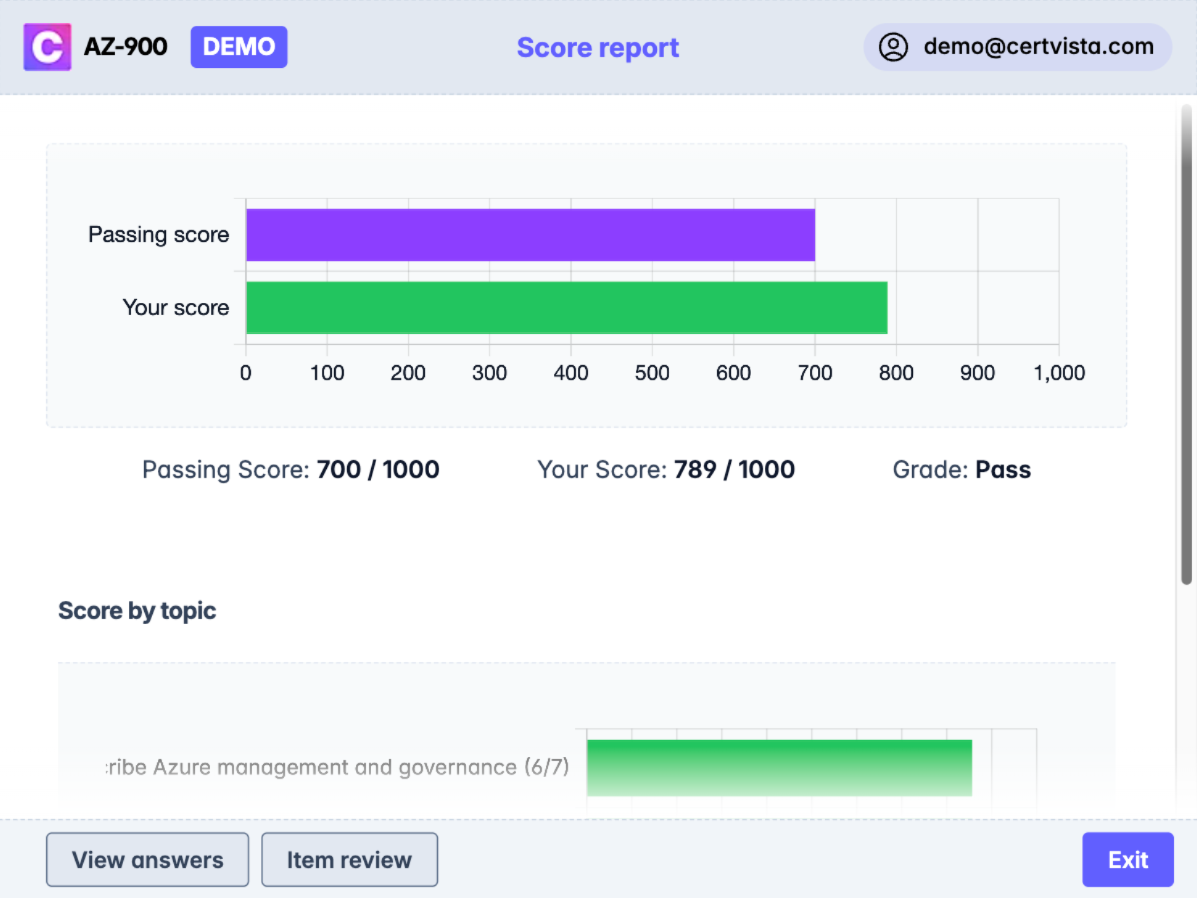Click the right-side scrollbar
The image size is (1197, 898).
coord(1188,340)
